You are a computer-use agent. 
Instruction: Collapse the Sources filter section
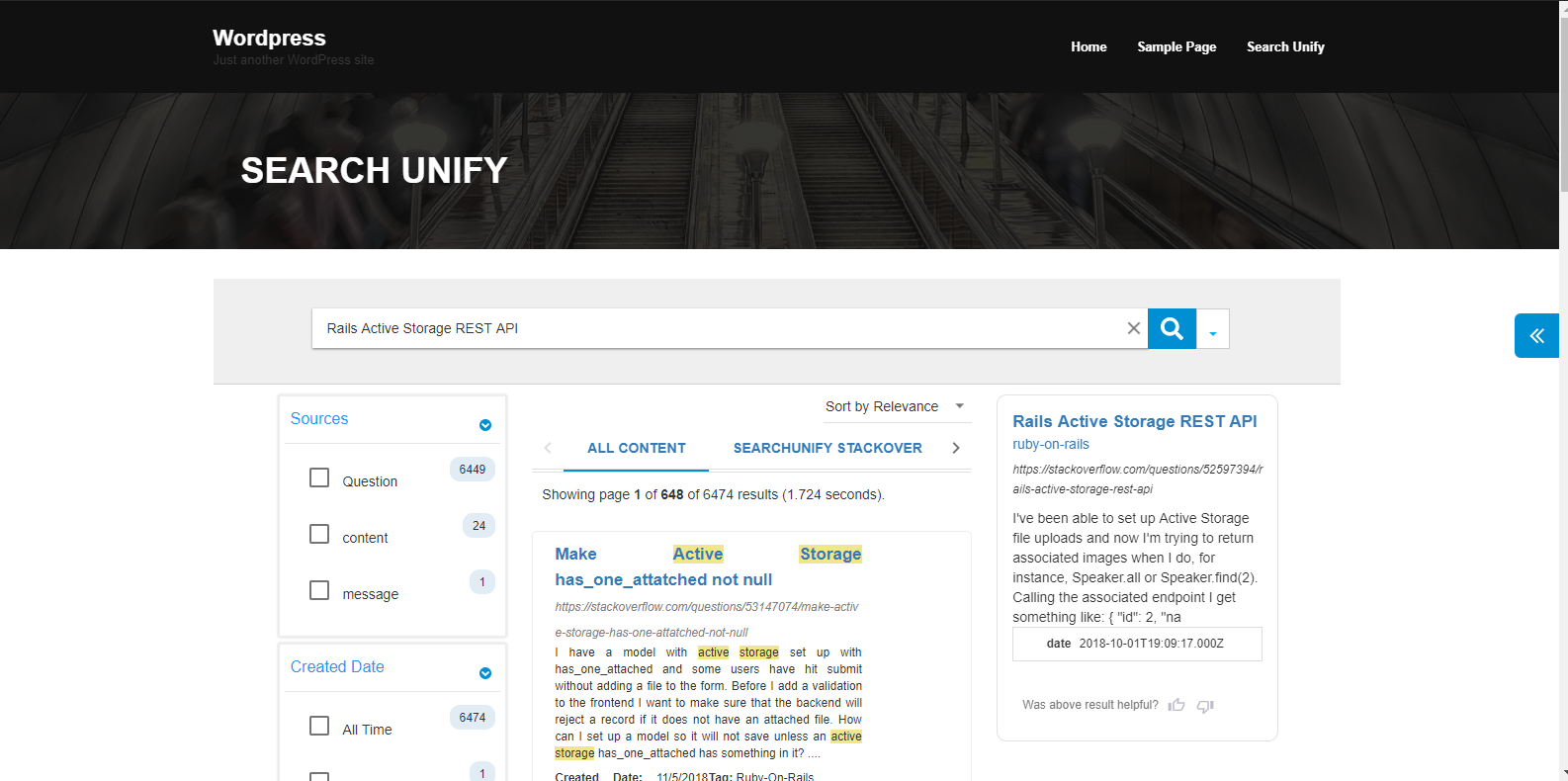coord(484,425)
